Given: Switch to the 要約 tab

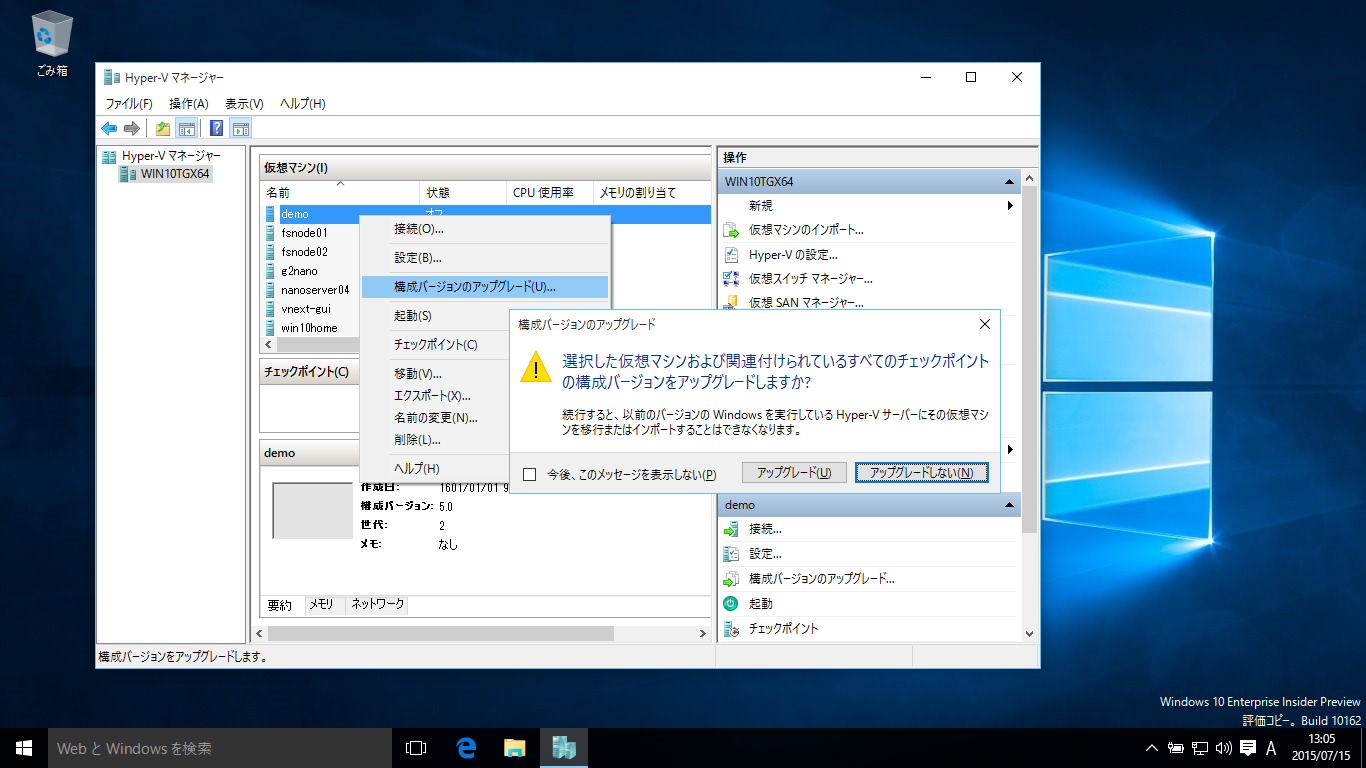Looking at the screenshot, I should coord(281,605).
